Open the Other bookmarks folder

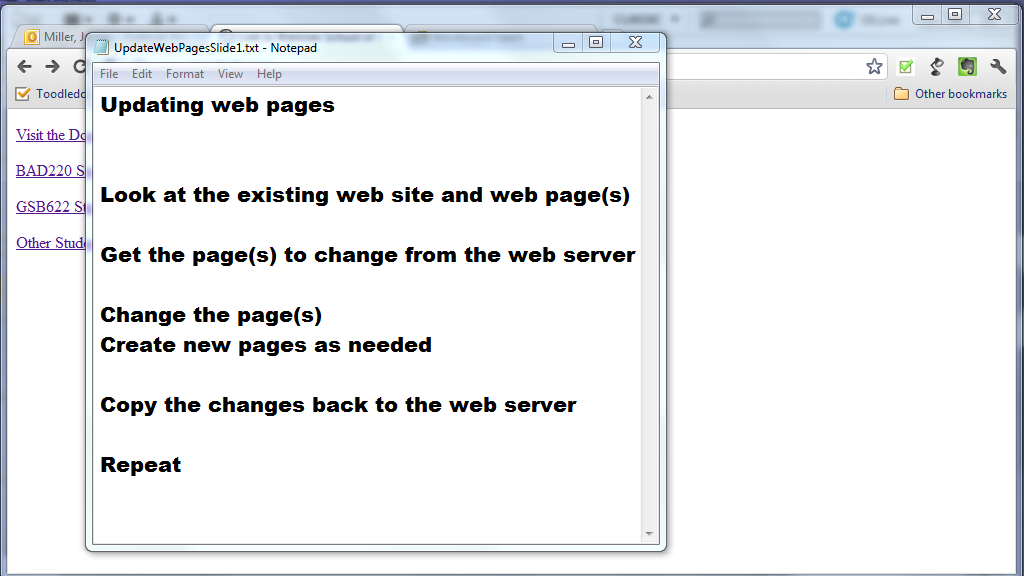[x=950, y=94]
